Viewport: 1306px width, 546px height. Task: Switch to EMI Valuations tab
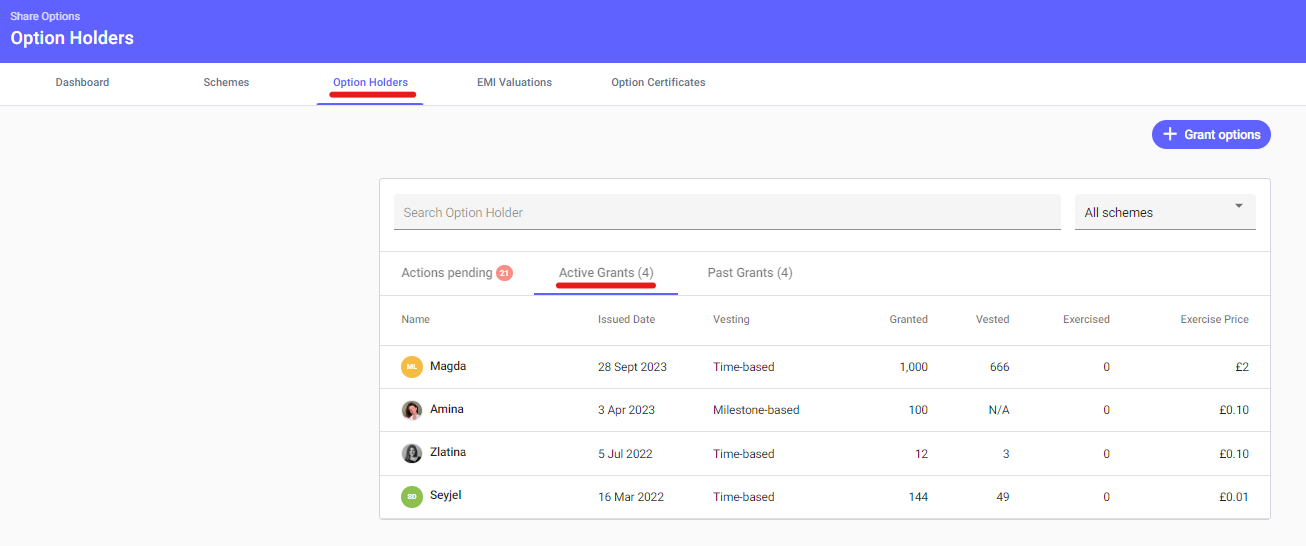(514, 82)
